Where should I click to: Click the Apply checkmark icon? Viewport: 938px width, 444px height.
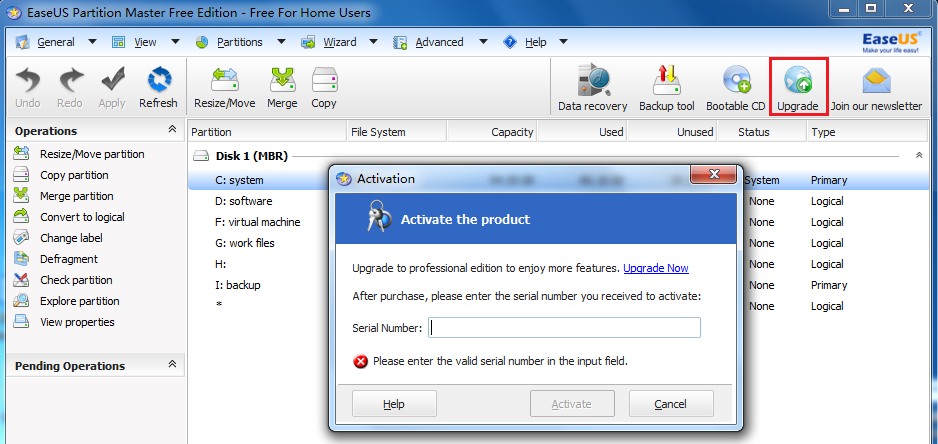click(x=112, y=81)
